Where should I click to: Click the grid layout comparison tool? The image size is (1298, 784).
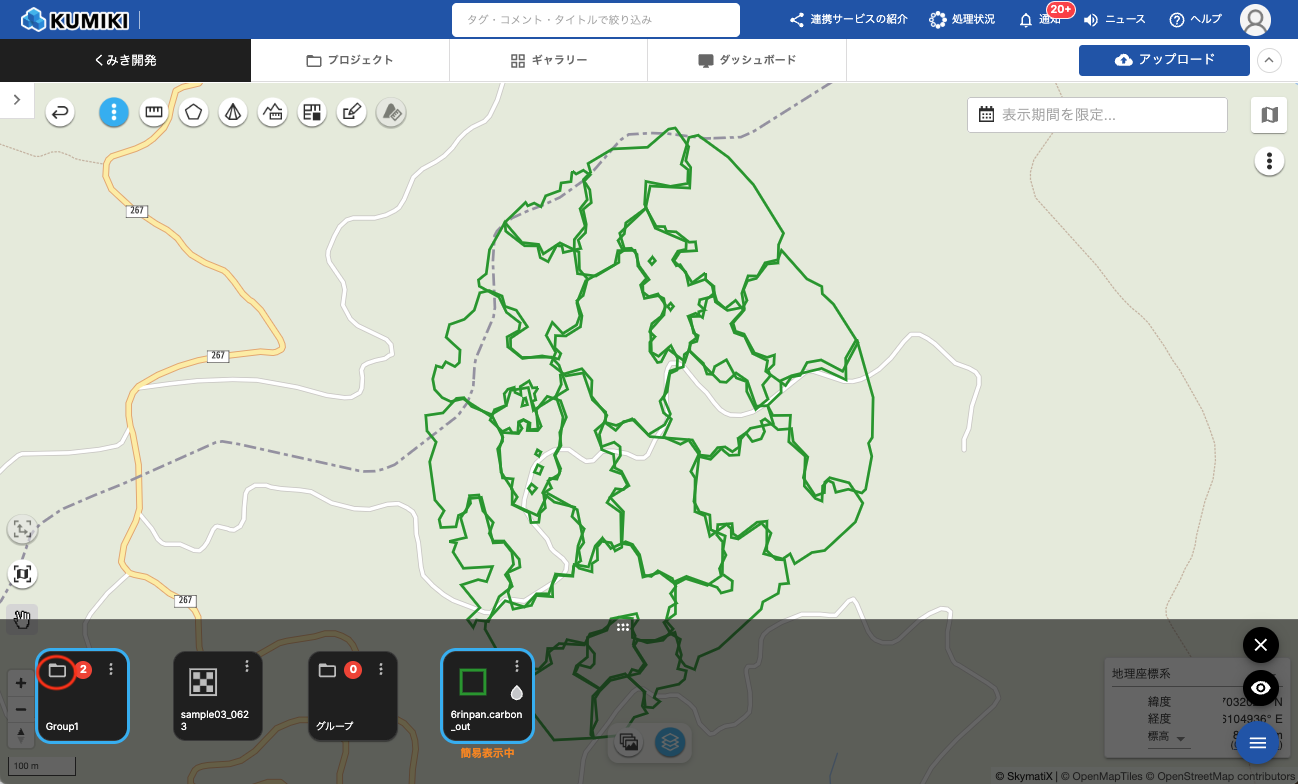[x=311, y=112]
